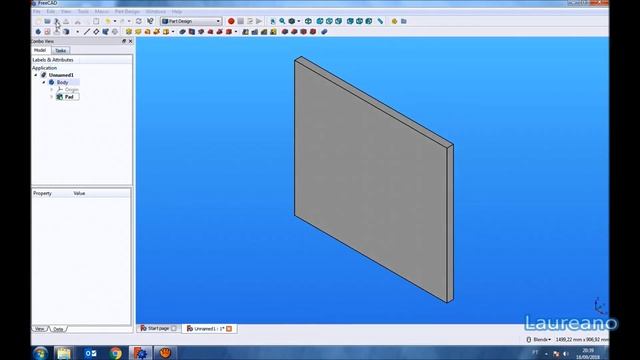
Task: Switch to the Rear view cube icon
Action: 350,21
